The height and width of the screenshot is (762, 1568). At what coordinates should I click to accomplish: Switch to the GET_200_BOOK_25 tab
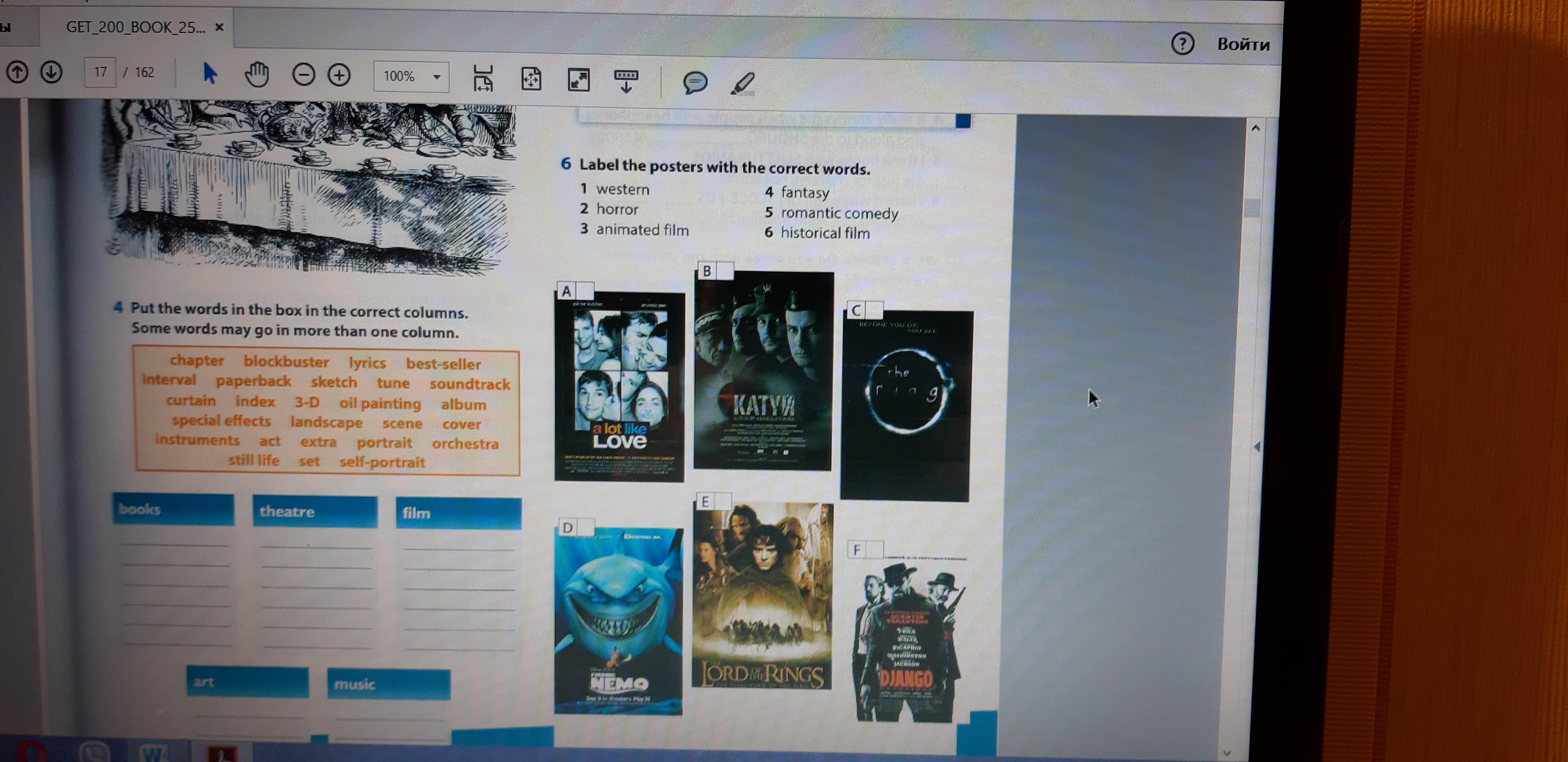[135, 27]
